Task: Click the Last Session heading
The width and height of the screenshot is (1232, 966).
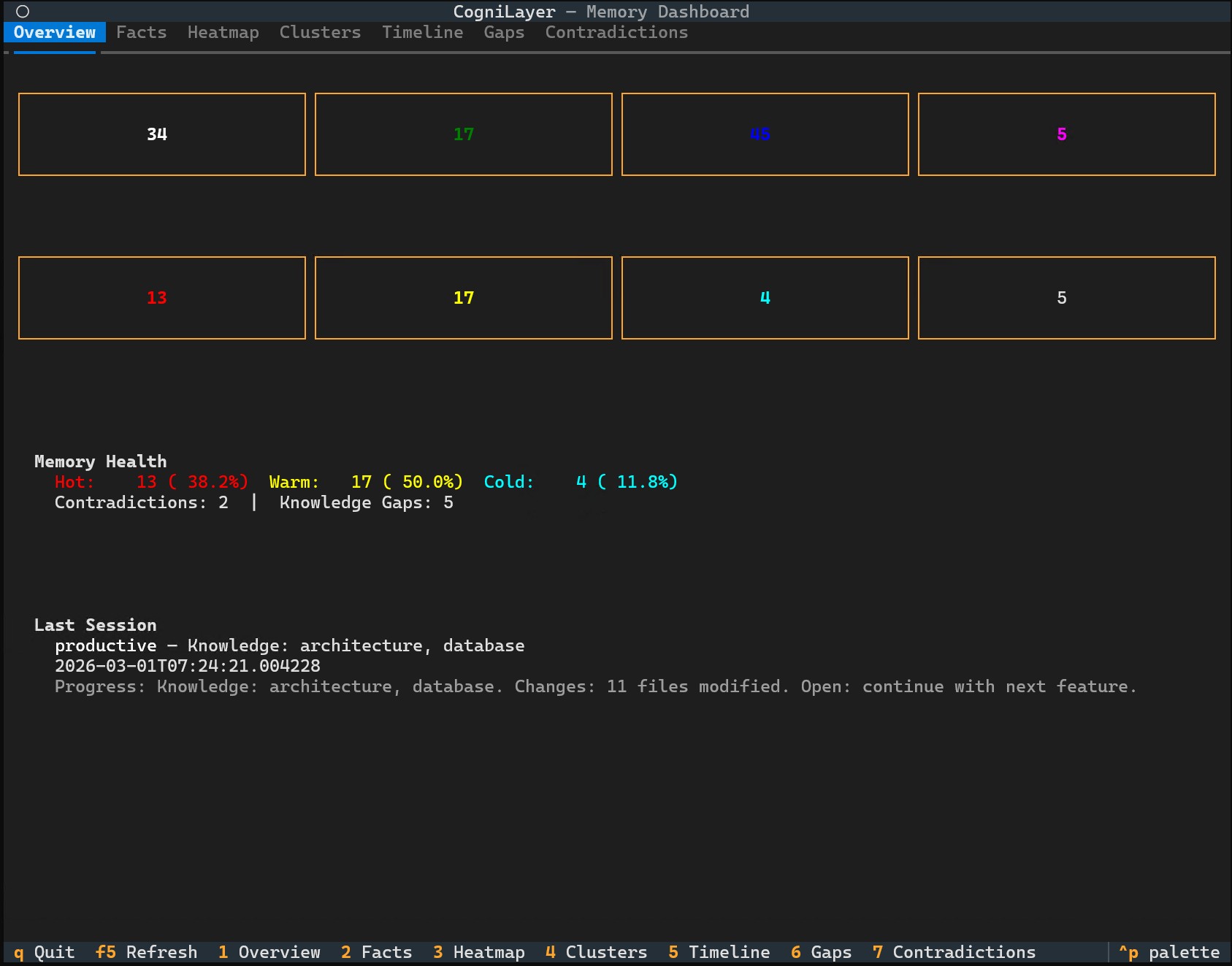Action: (96, 625)
